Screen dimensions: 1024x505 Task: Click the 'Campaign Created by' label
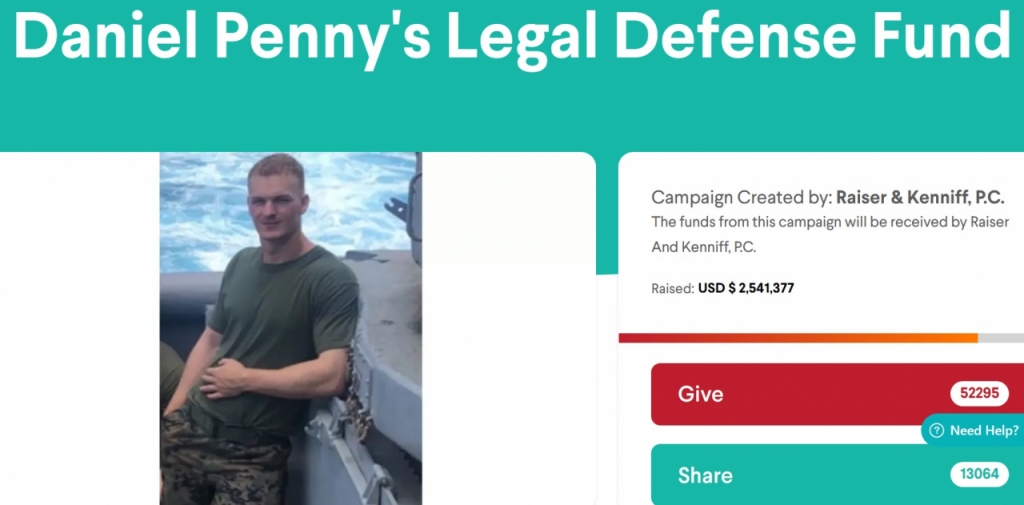tap(742, 198)
